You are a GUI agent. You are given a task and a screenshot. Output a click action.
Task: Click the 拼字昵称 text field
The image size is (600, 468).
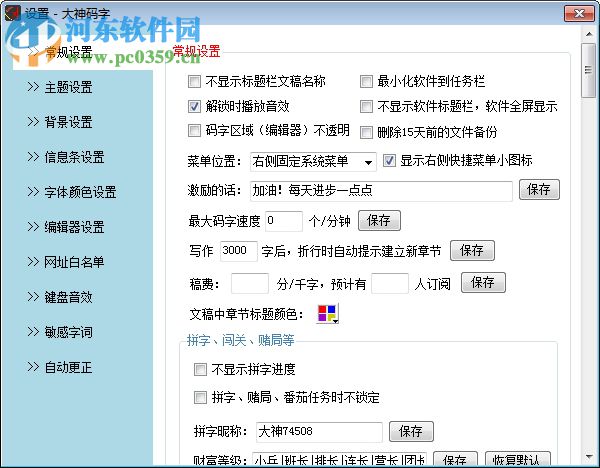319,432
